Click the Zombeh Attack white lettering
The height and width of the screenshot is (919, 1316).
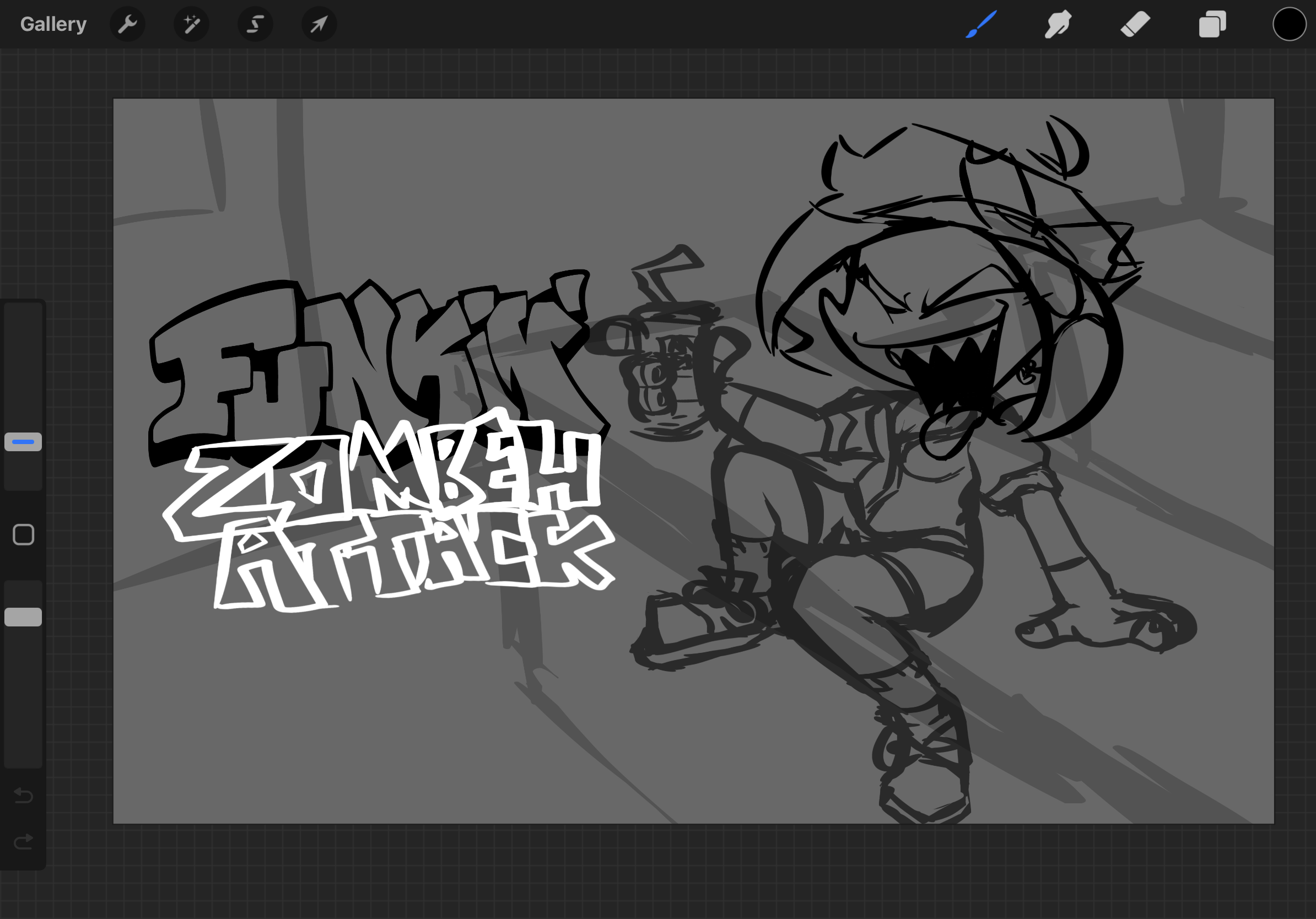(x=390, y=510)
